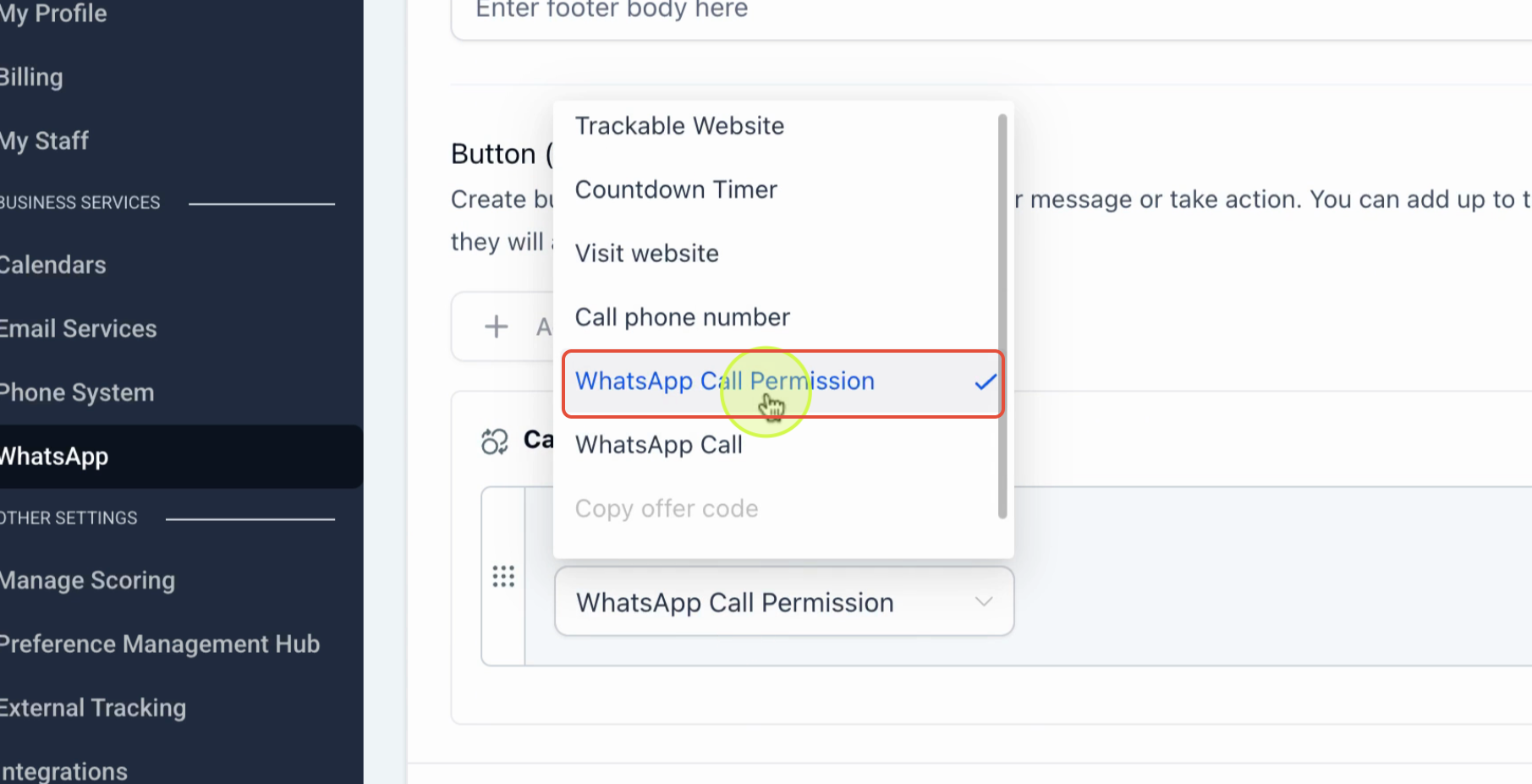Go to Calendars settings
Viewport: 1532px width, 784px height.
(x=53, y=265)
